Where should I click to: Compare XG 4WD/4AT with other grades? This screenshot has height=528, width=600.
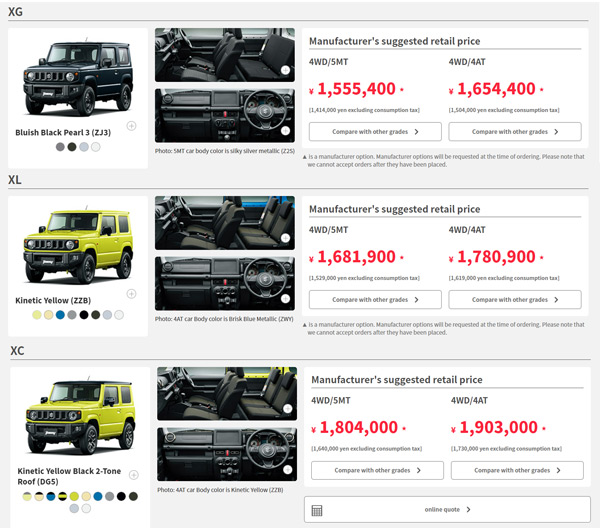(x=514, y=132)
